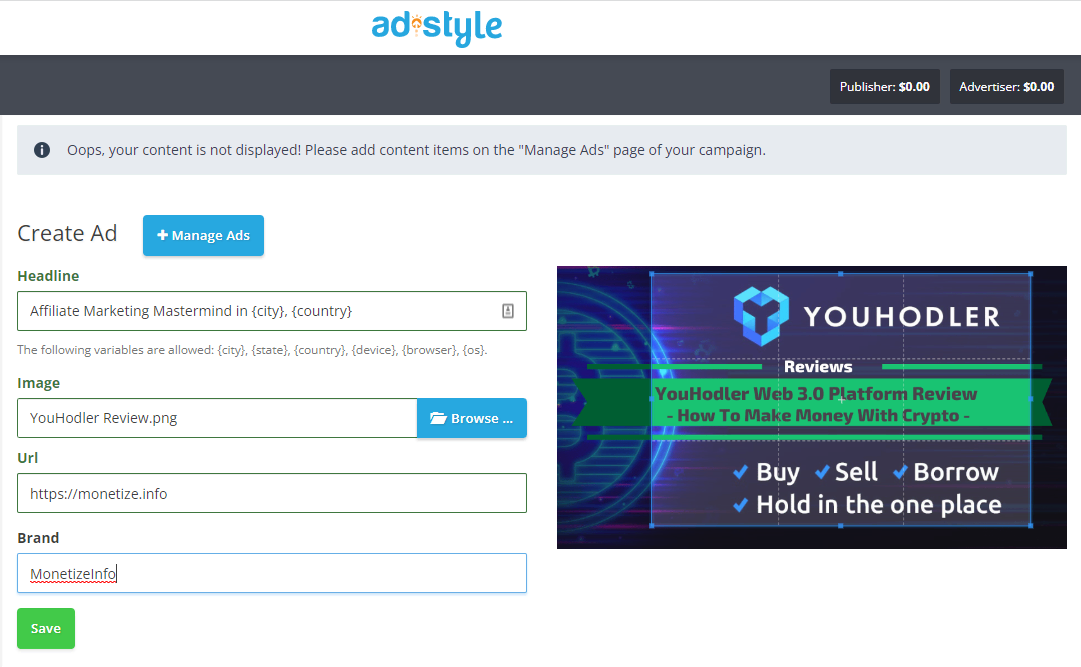Click the 'Headline' label
Image resolution: width=1081 pixels, height=667 pixels.
pos(48,276)
